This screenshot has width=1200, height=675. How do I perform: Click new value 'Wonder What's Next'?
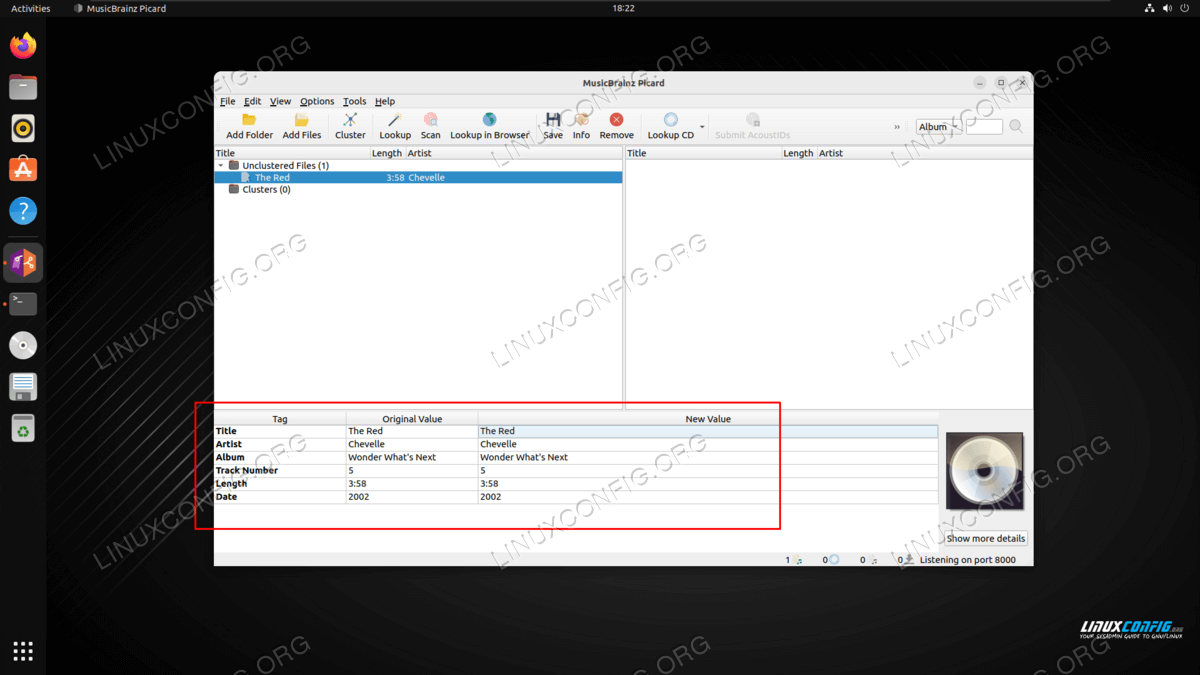coord(524,457)
